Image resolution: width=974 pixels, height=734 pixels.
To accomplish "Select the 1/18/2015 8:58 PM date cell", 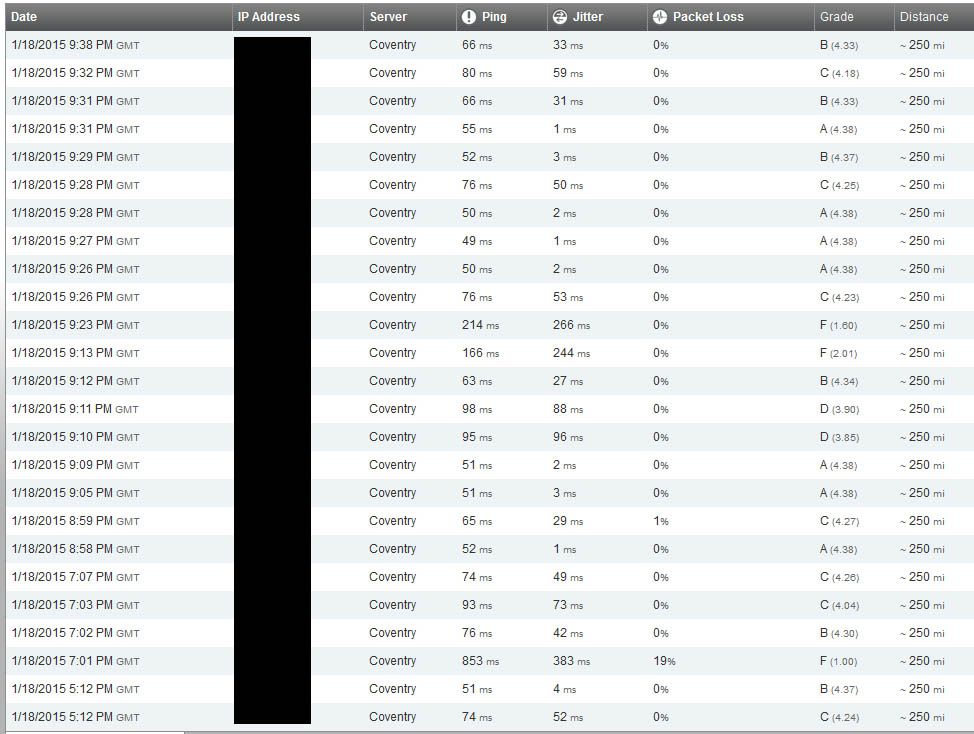I will (75, 549).
